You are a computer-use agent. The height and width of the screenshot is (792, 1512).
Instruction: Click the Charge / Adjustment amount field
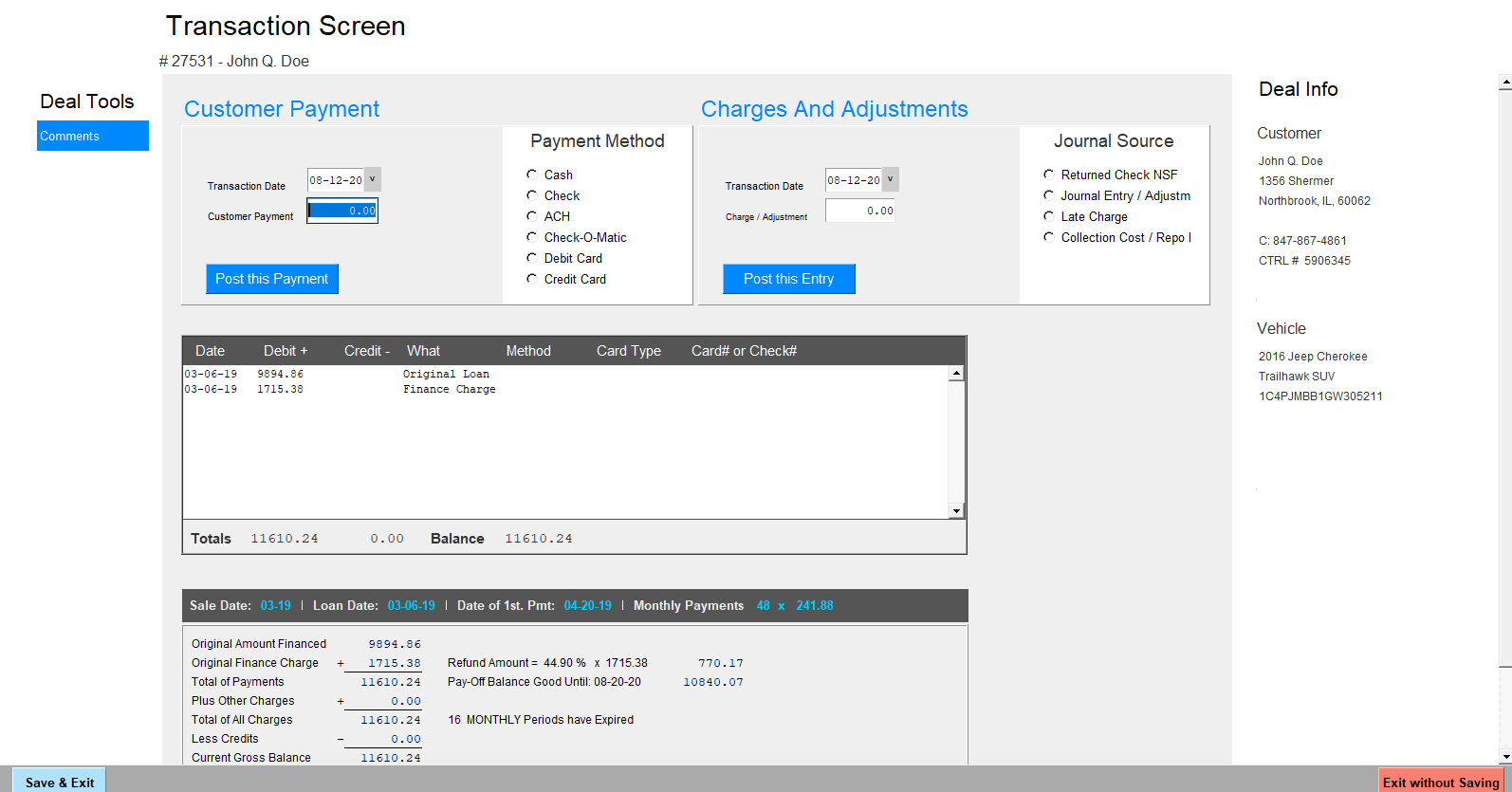coord(860,211)
